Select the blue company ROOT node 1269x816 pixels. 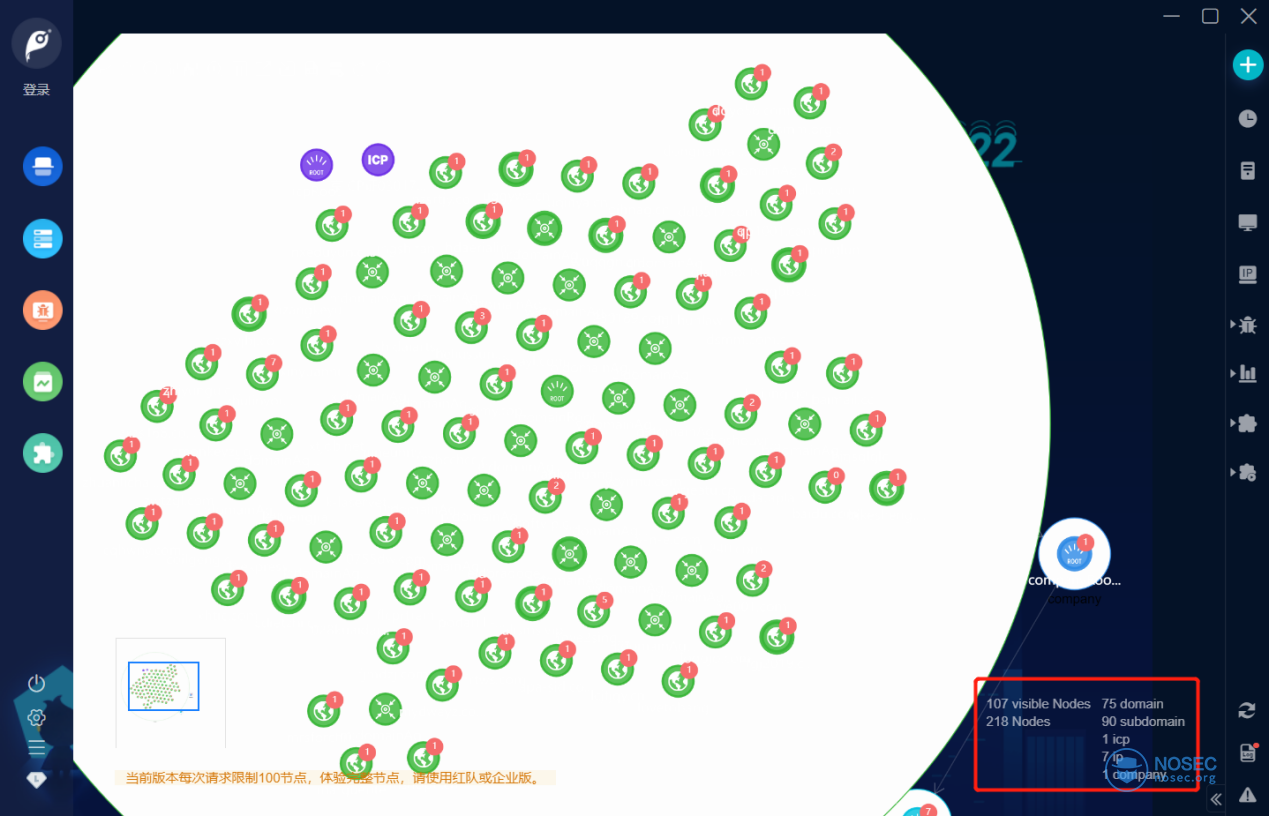click(1074, 553)
